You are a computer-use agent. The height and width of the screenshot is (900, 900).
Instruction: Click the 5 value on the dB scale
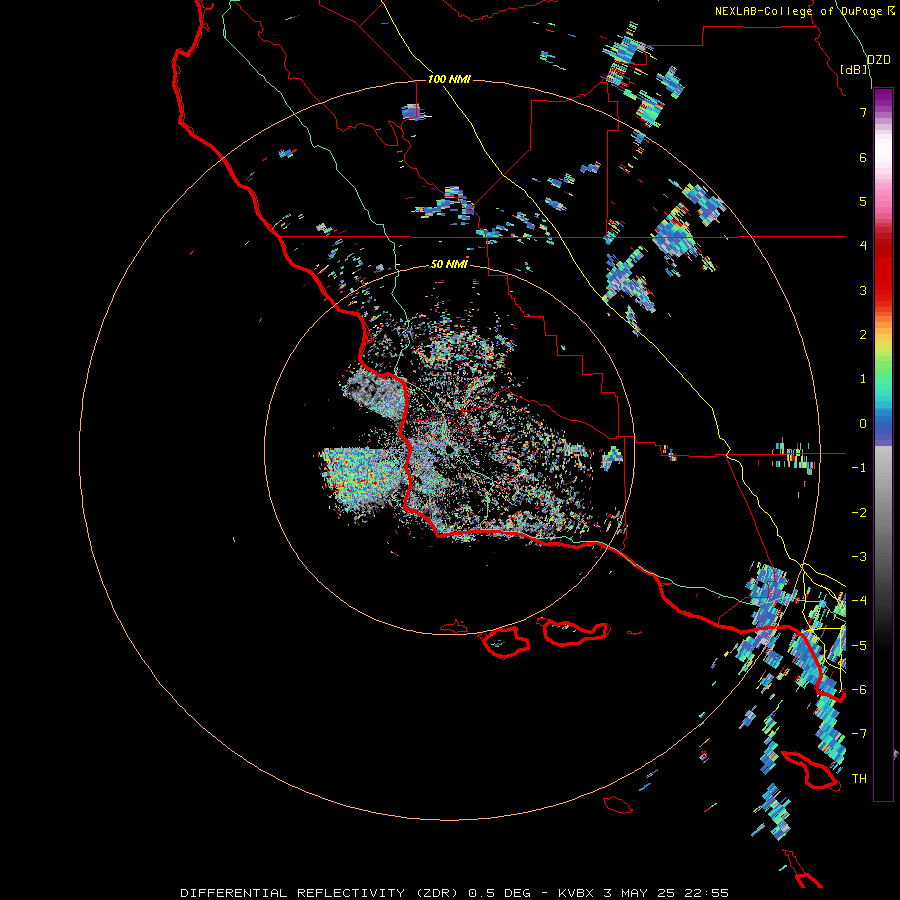coord(863,201)
